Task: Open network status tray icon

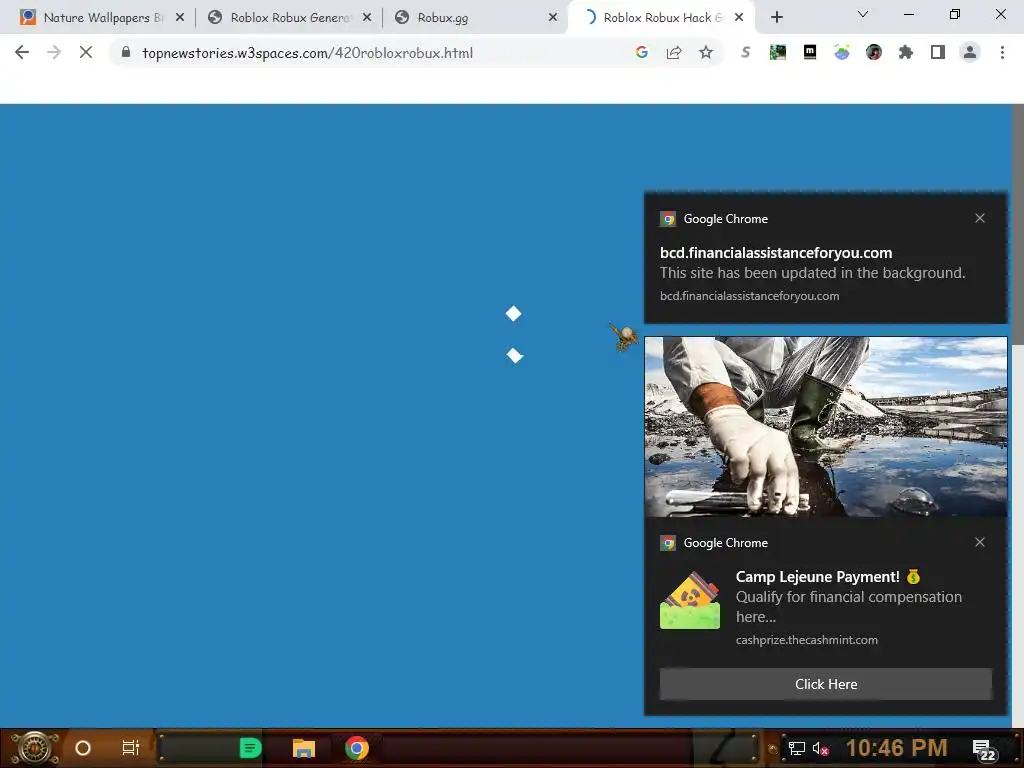Action: point(796,748)
